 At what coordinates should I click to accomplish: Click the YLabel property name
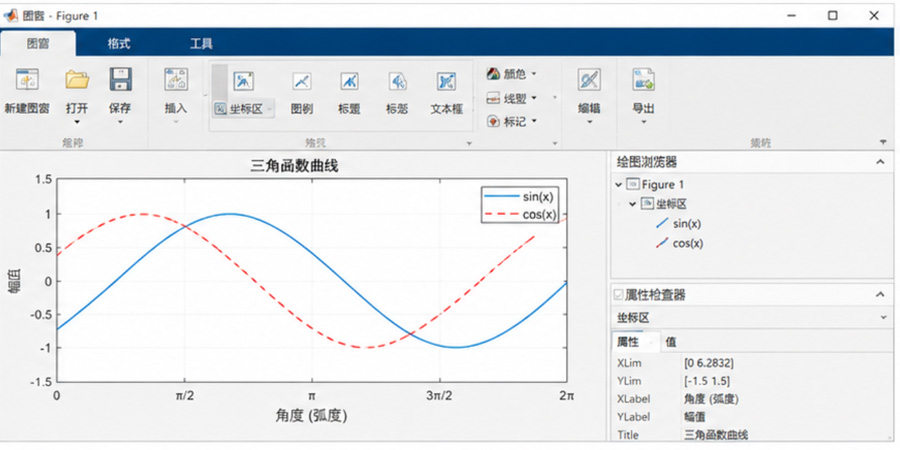tap(634, 417)
